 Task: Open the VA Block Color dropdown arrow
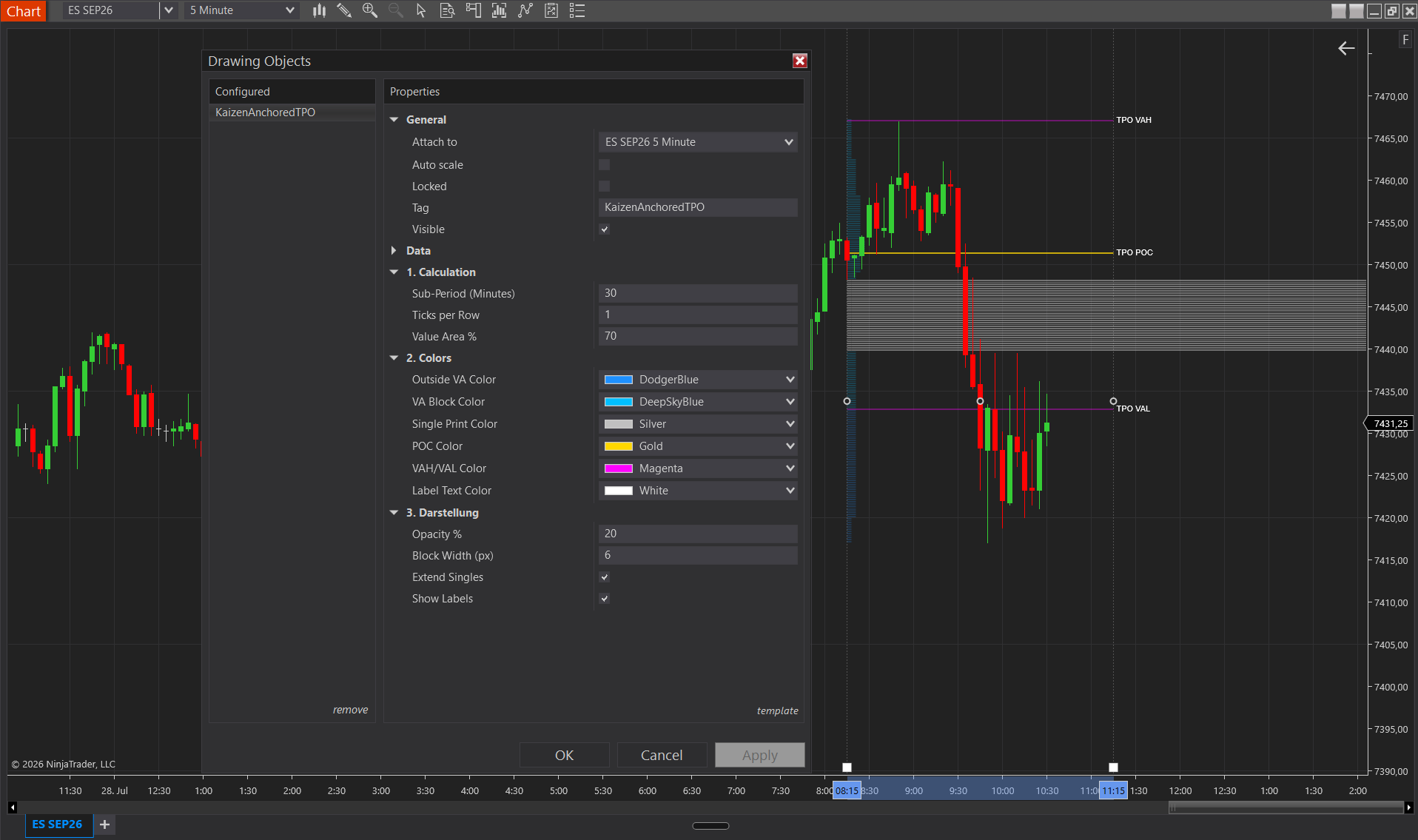pyautogui.click(x=790, y=402)
